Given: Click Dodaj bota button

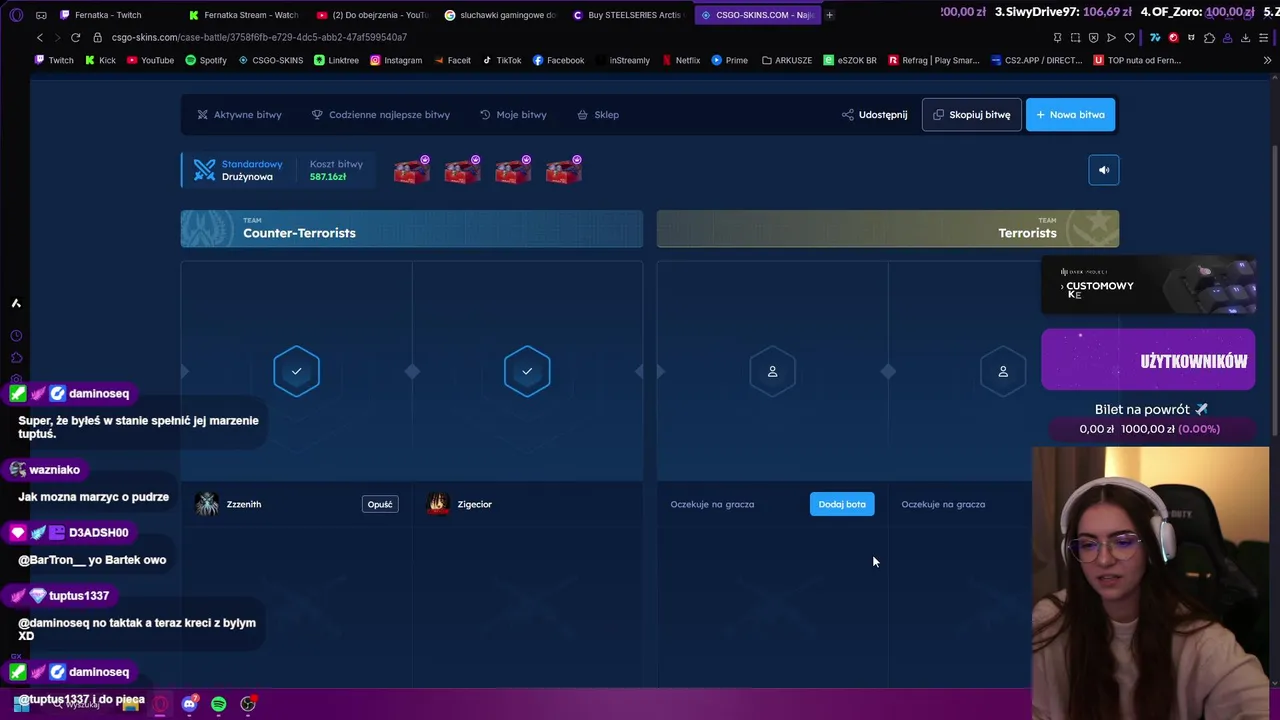Looking at the screenshot, I should coord(842,504).
